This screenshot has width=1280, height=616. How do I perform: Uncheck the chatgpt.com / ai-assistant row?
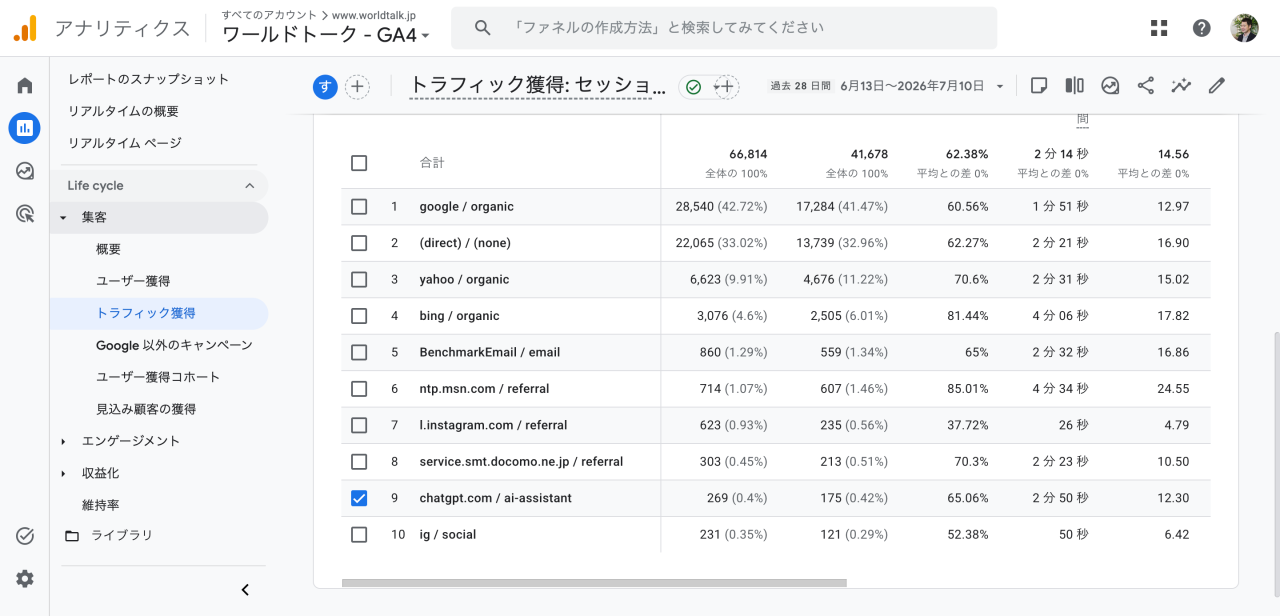359,498
